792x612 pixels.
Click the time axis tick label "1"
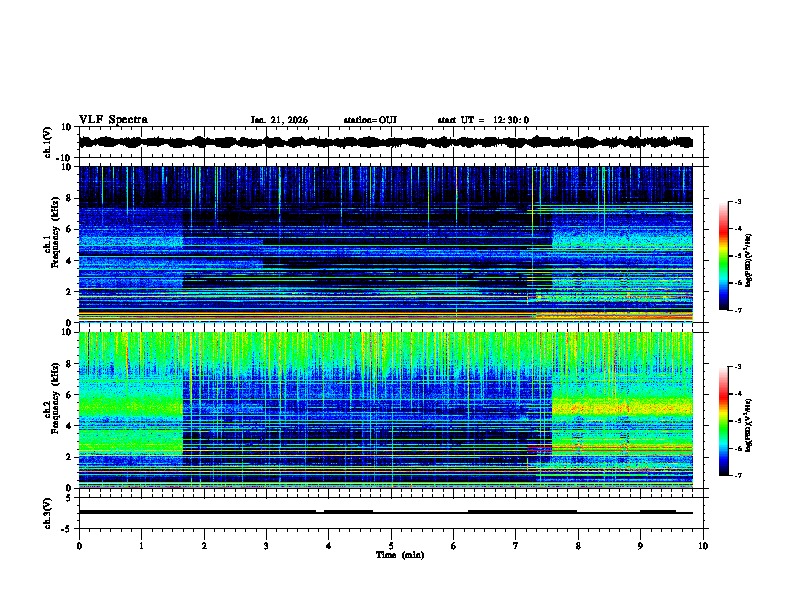coord(141,546)
